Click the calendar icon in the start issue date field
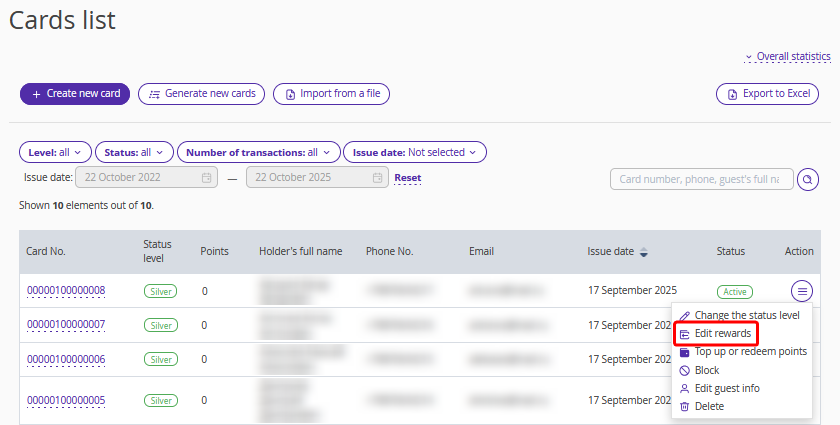840x425 pixels. [x=206, y=178]
